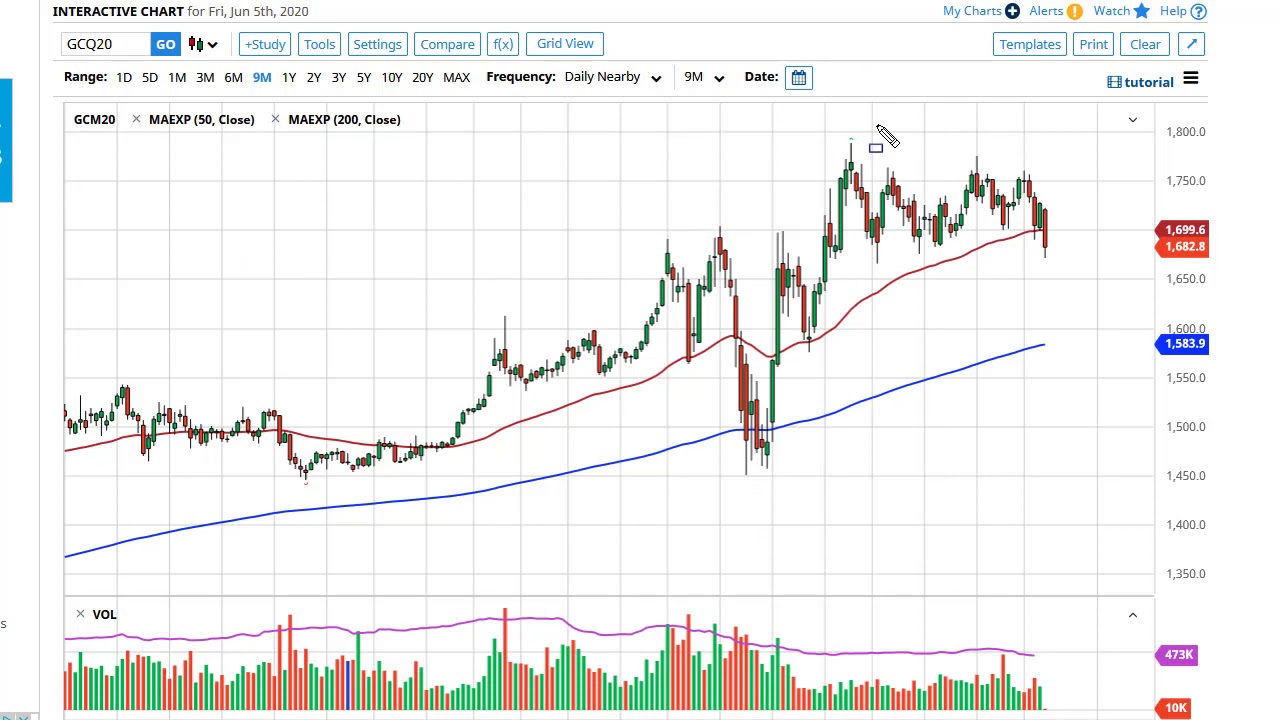Select the 3Y range
Viewport: 1280px width, 720px height.
(x=339, y=77)
